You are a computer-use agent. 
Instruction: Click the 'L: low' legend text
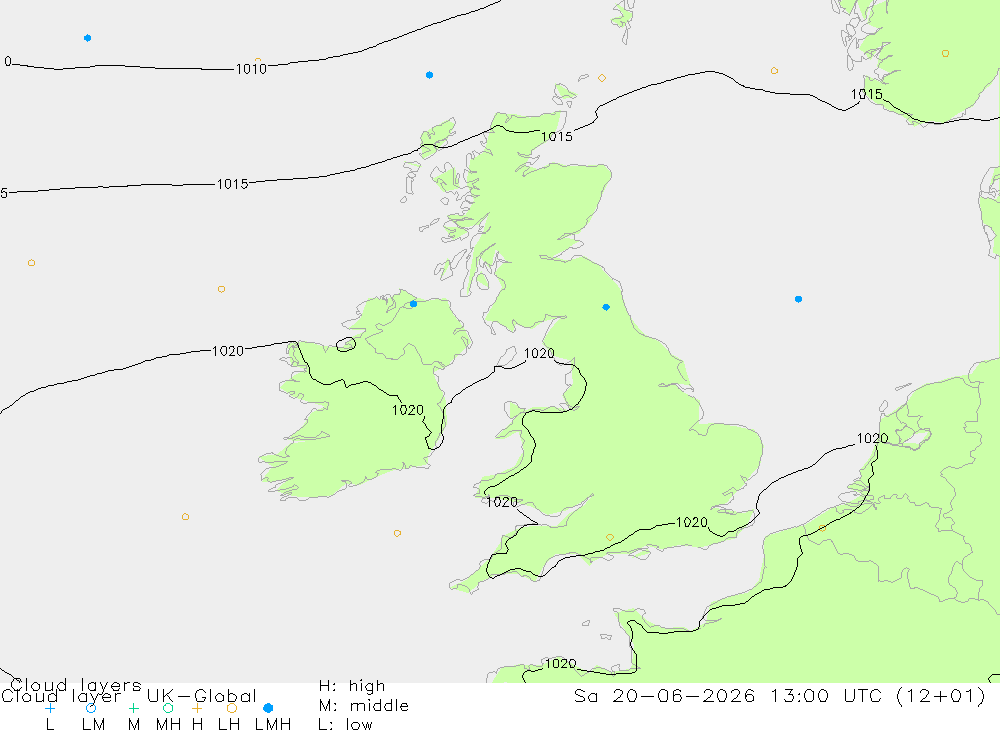click(345, 725)
